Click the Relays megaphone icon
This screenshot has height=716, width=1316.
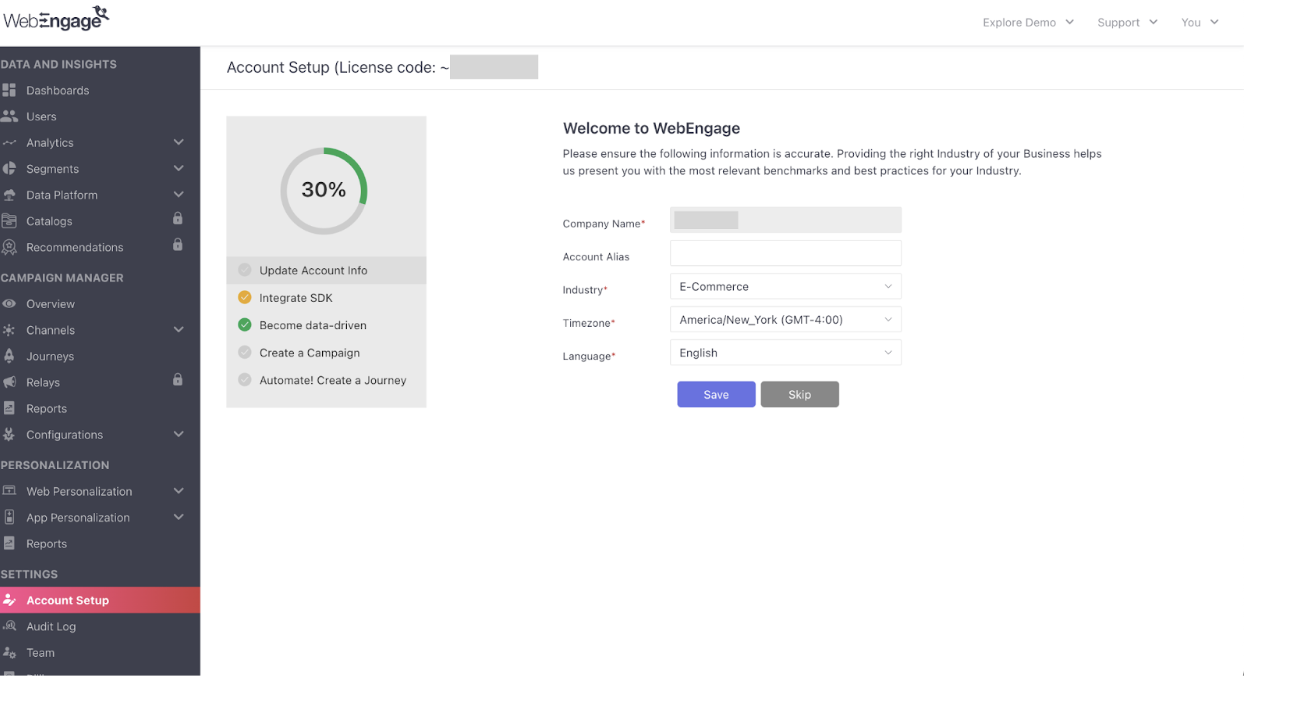tap(9, 382)
